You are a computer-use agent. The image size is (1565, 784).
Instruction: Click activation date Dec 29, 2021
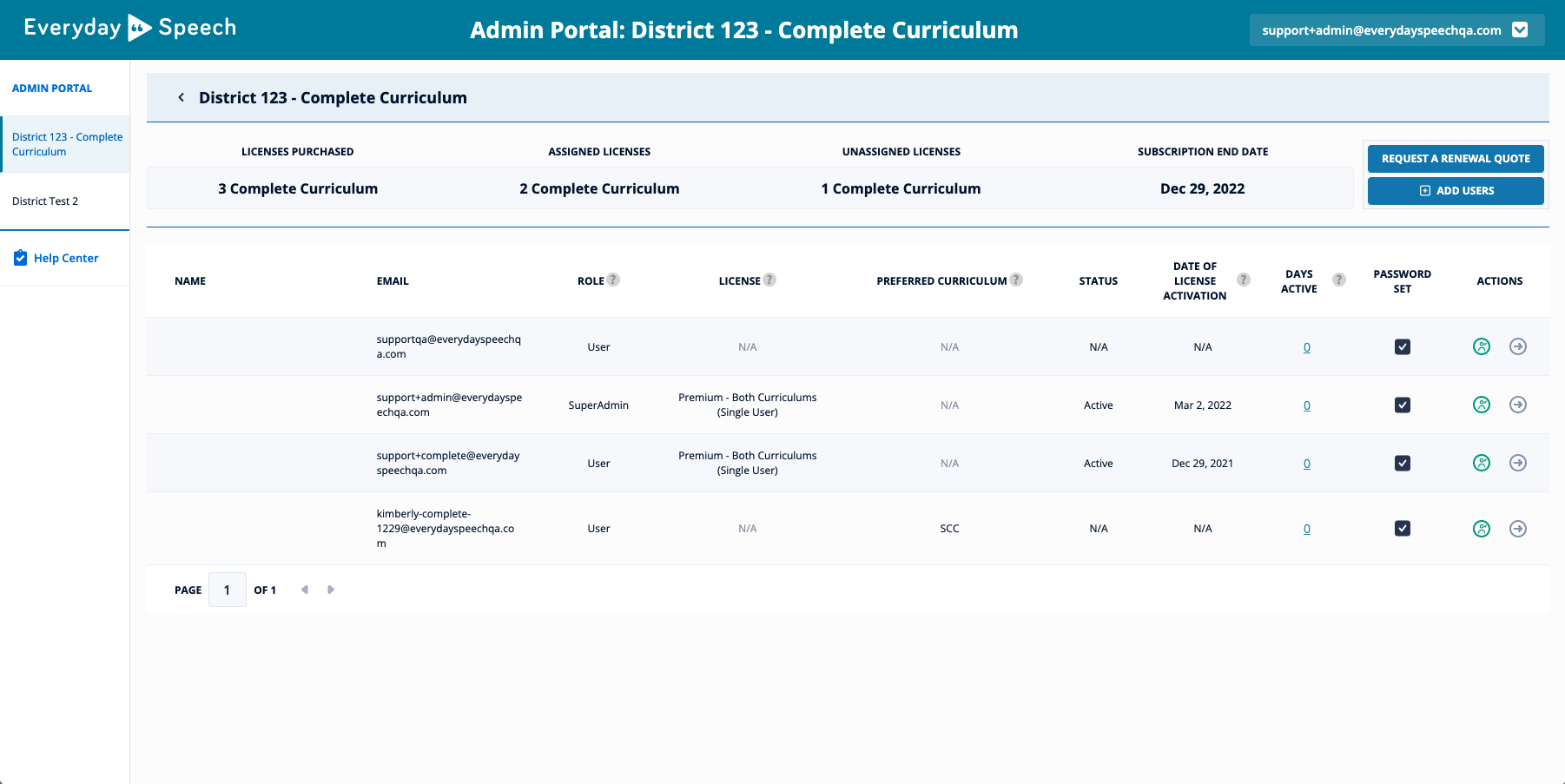click(1203, 463)
